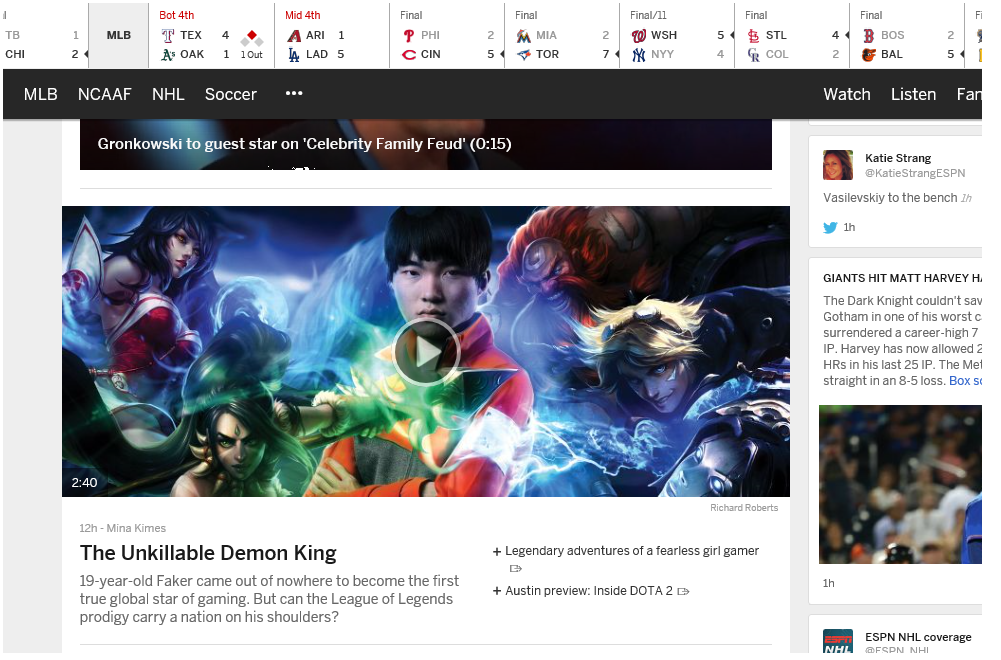The height and width of the screenshot is (660, 1001).
Task: Play the Unkillable Demon King video
Action: pyautogui.click(x=426, y=352)
